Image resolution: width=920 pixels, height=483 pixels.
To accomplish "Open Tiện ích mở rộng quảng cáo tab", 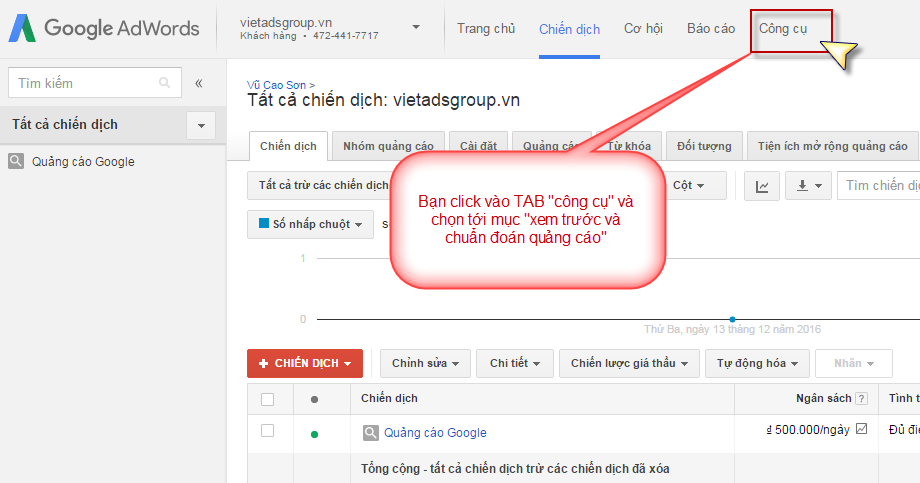I will pos(833,146).
